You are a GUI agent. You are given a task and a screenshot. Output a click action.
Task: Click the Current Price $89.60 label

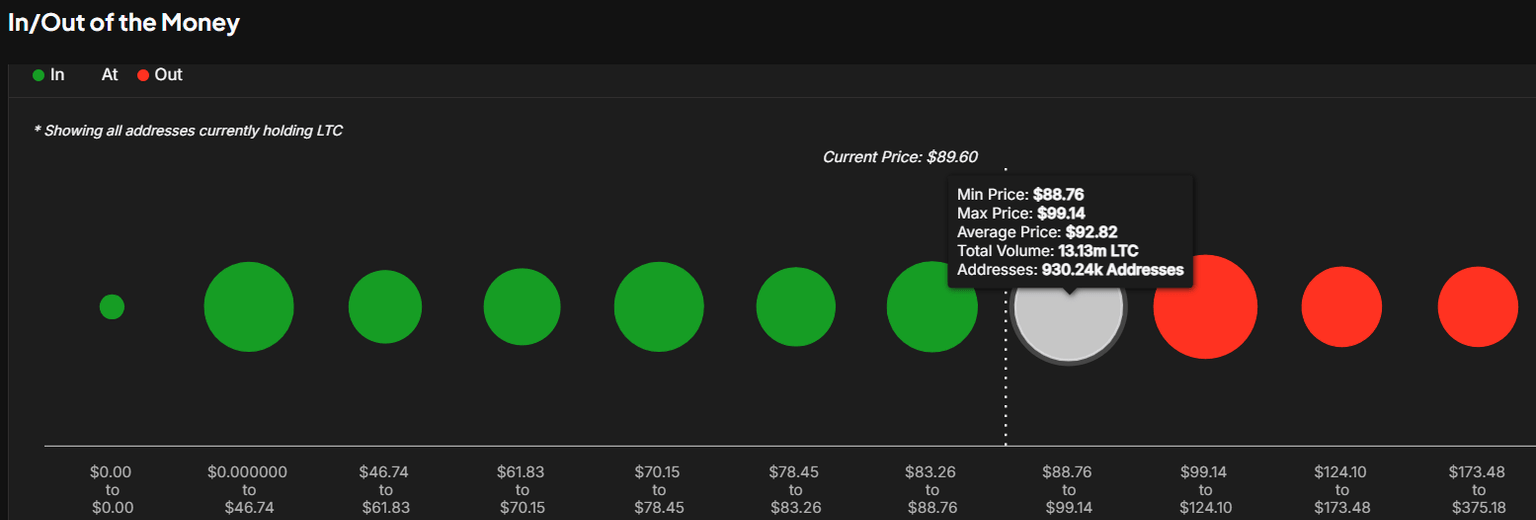pyautogui.click(x=900, y=157)
